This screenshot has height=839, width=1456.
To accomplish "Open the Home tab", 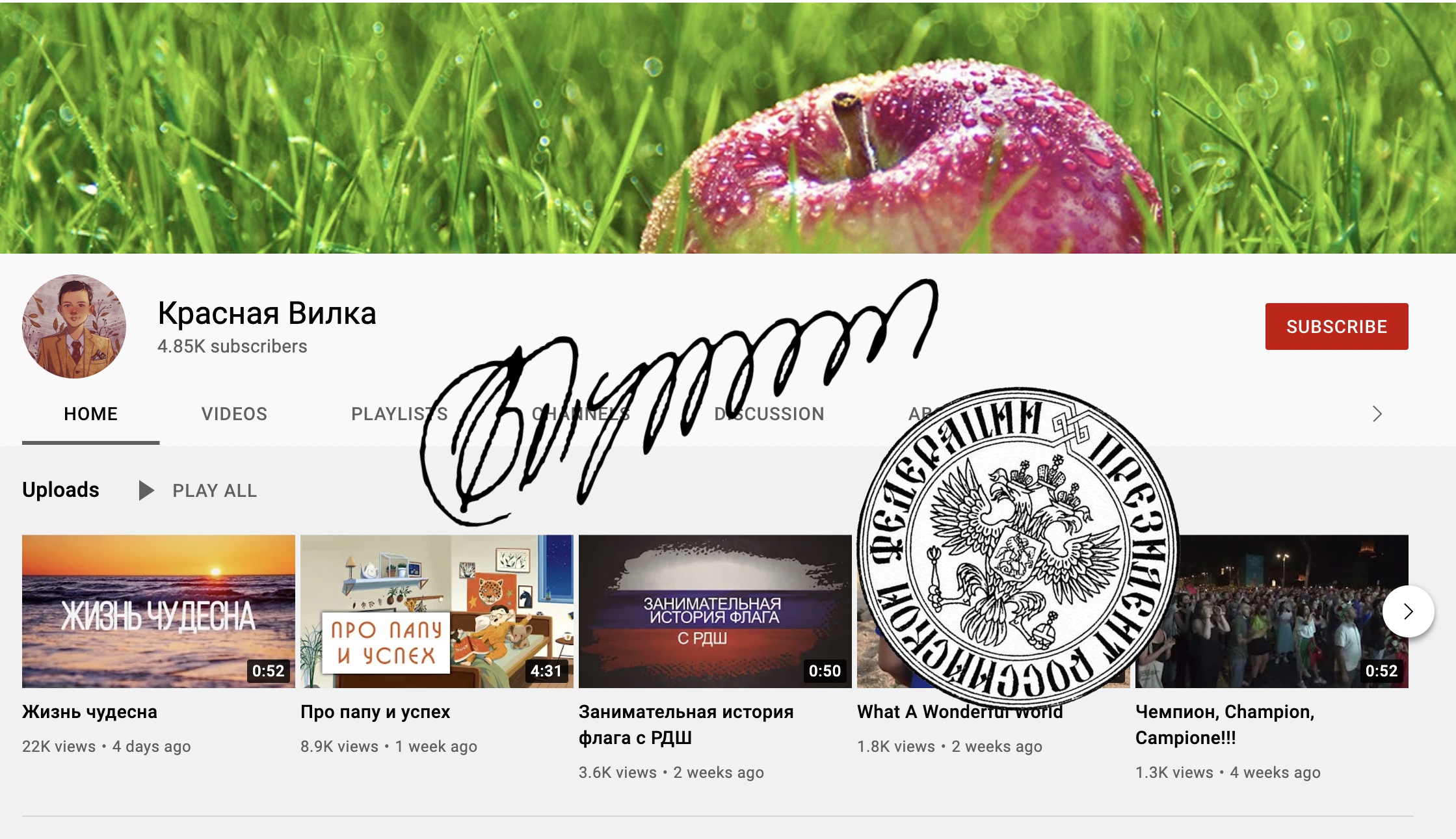I will (91, 414).
